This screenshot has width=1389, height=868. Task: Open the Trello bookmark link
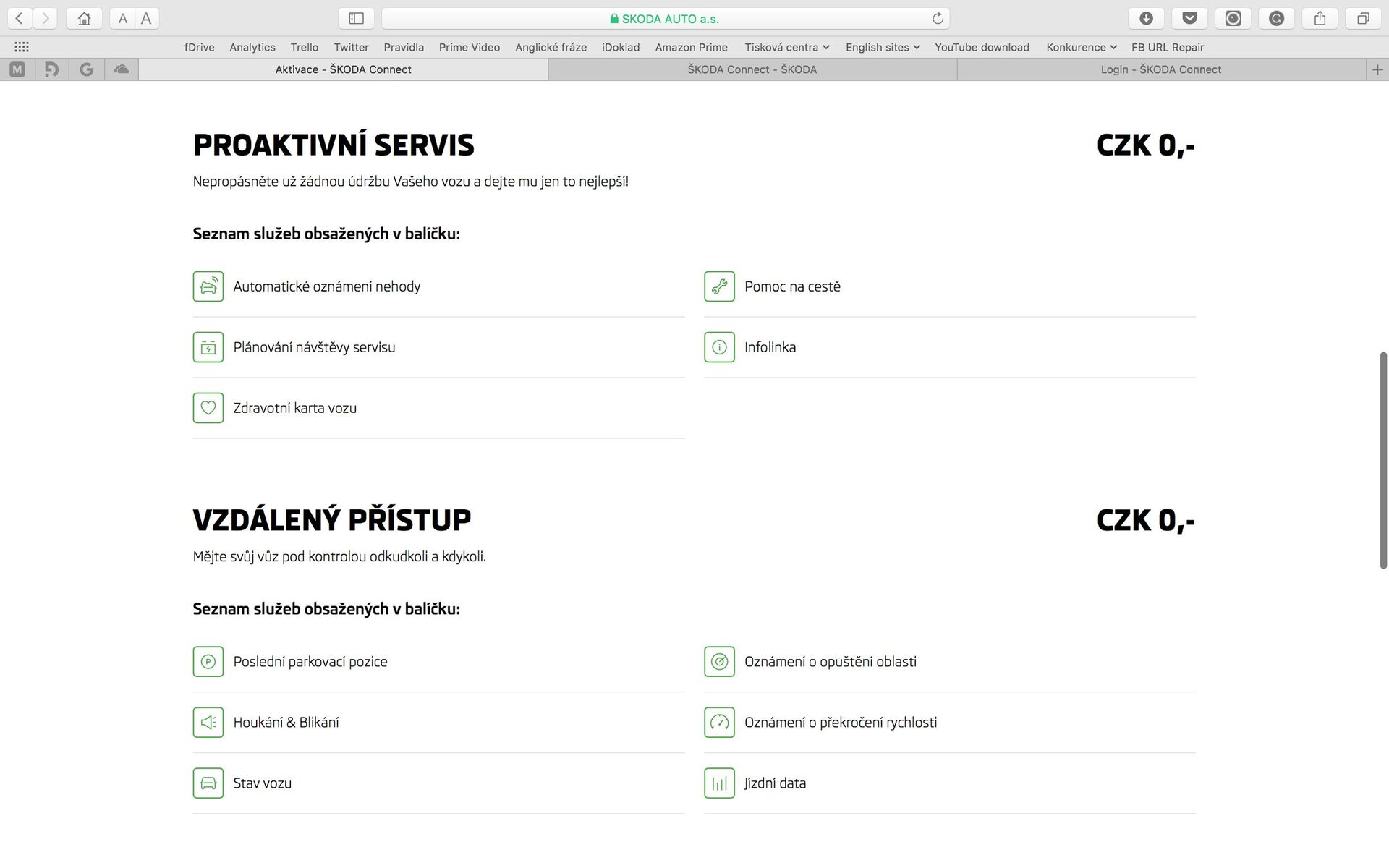304,48
